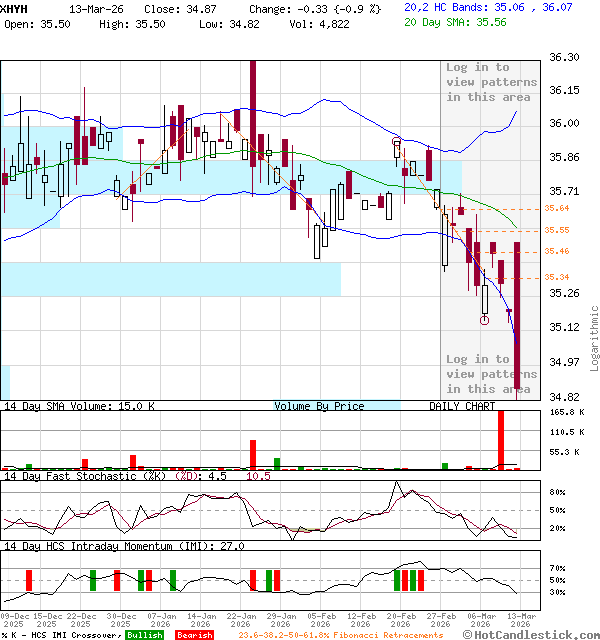Click the DAILY CHART label
The height and width of the screenshot is (640, 600).
(462, 407)
